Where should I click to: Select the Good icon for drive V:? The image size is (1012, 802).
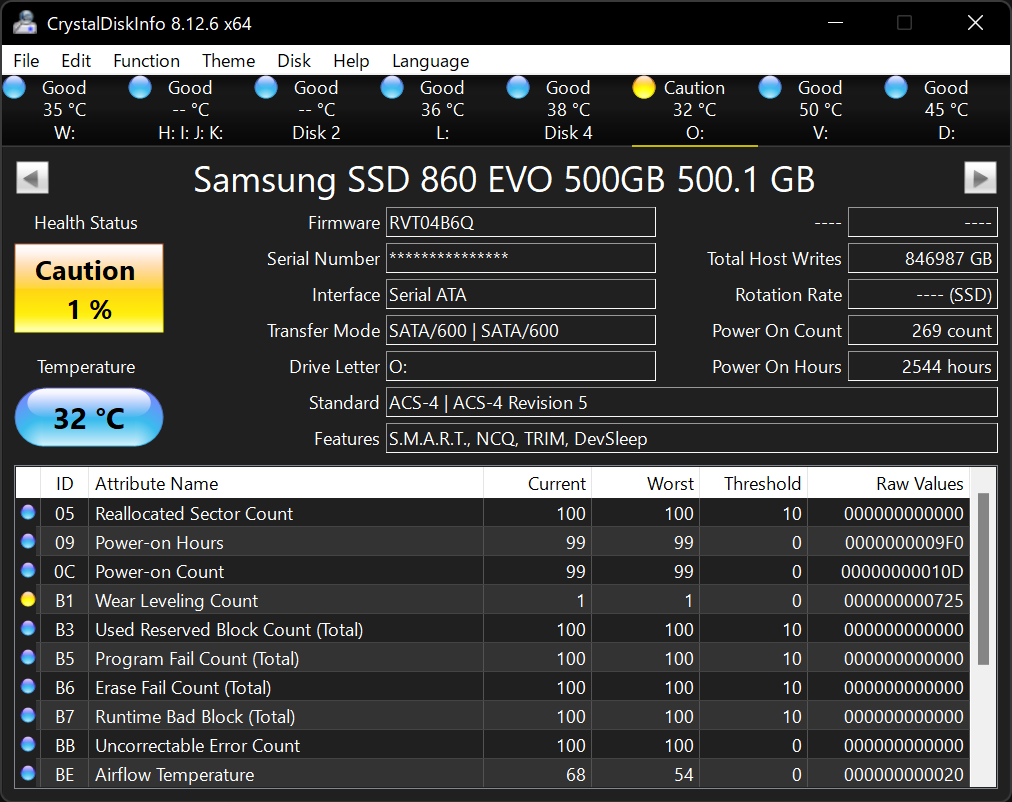click(770, 87)
